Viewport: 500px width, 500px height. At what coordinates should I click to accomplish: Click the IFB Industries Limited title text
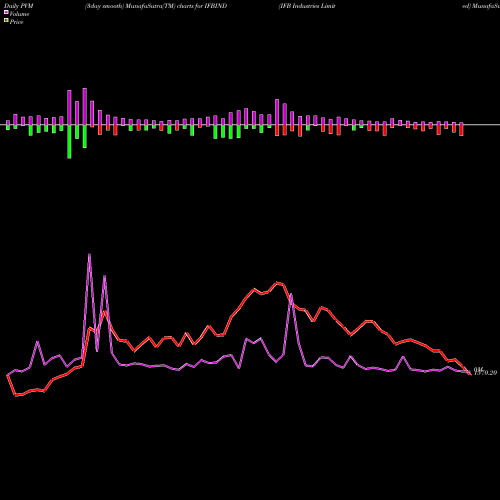[x=307, y=6]
